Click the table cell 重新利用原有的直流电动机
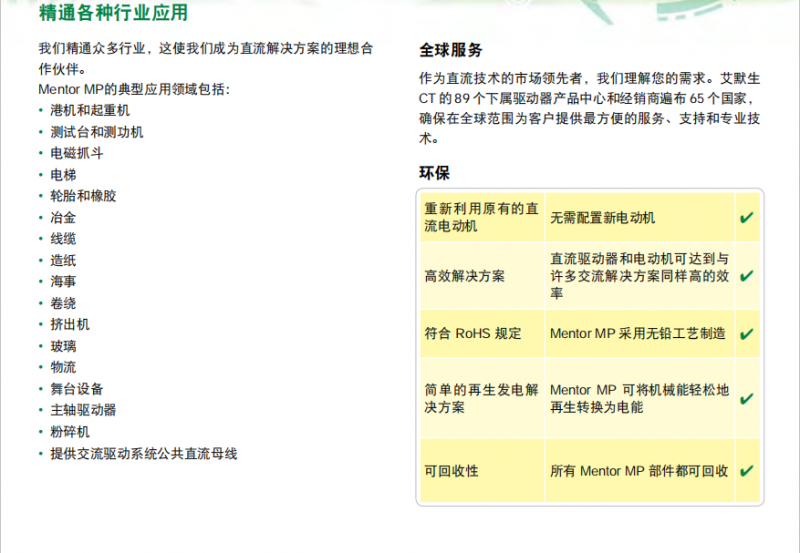This screenshot has height=553, width=800. (482, 217)
